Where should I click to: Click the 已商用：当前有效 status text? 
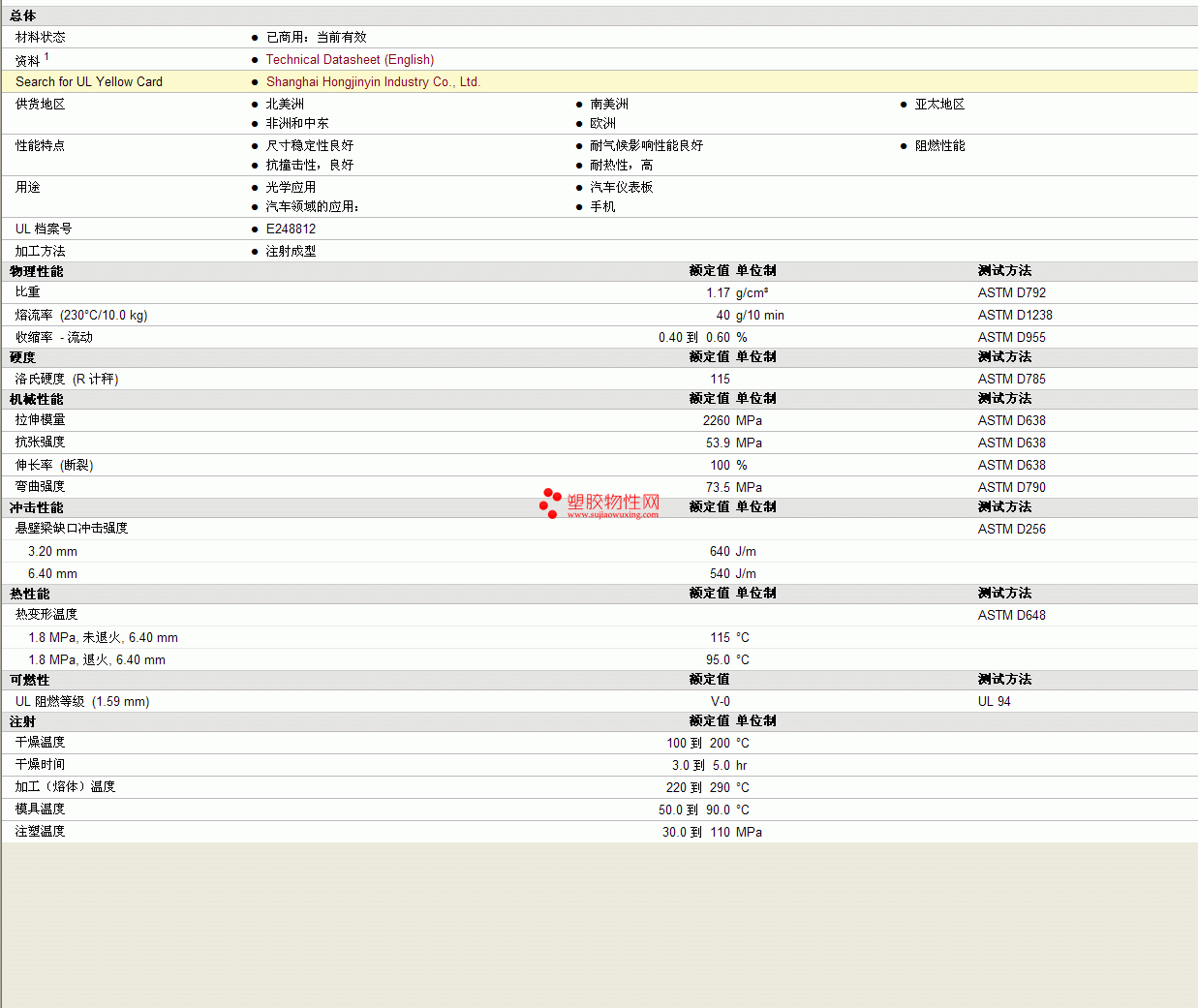pos(317,38)
